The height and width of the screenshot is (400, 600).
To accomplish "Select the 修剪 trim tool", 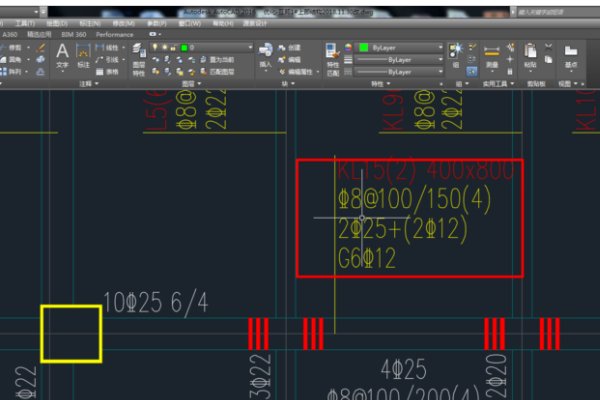I will [x=11, y=48].
